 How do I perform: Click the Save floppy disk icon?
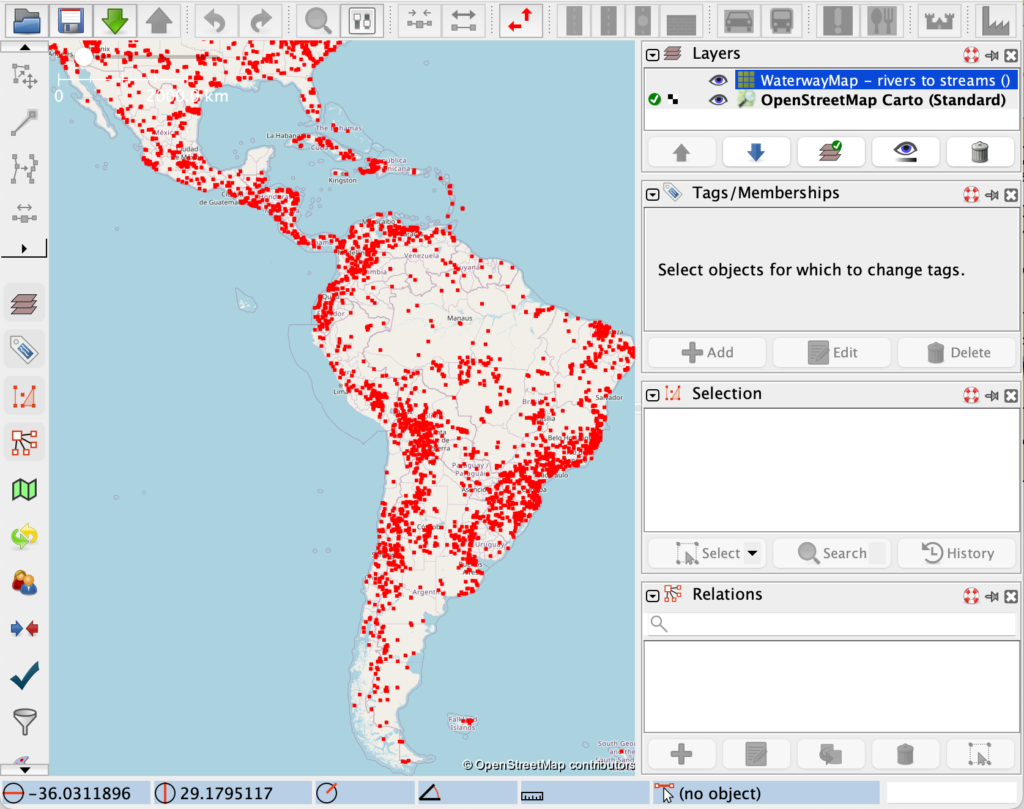[70, 20]
